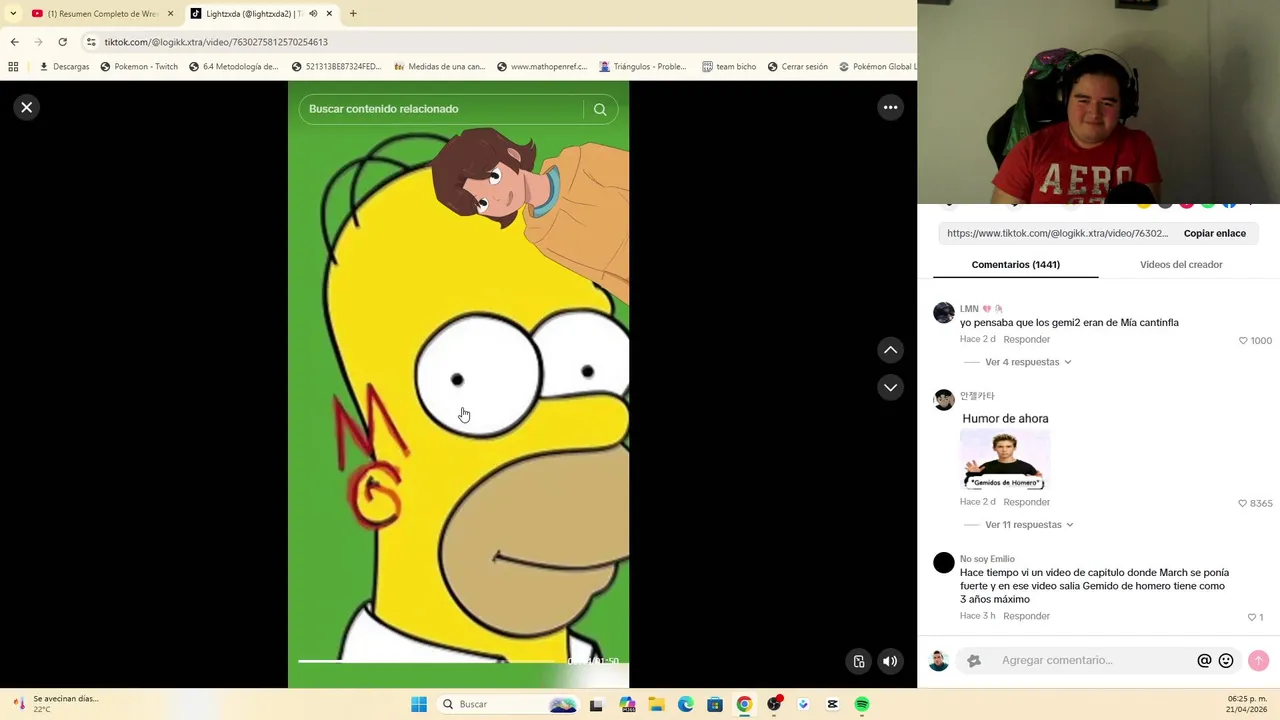Open Spotify from taskbar
Screen dimensions: 1280x720
pos(861,704)
